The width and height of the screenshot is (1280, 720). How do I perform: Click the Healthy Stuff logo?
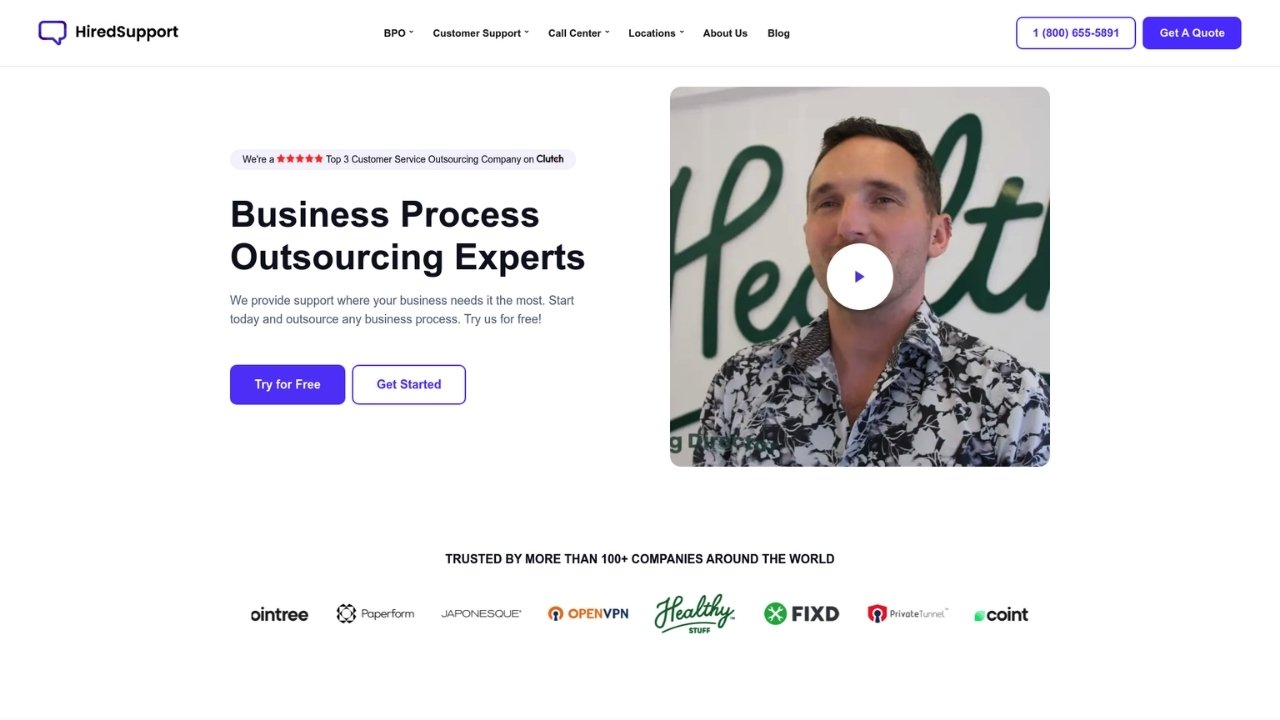695,614
